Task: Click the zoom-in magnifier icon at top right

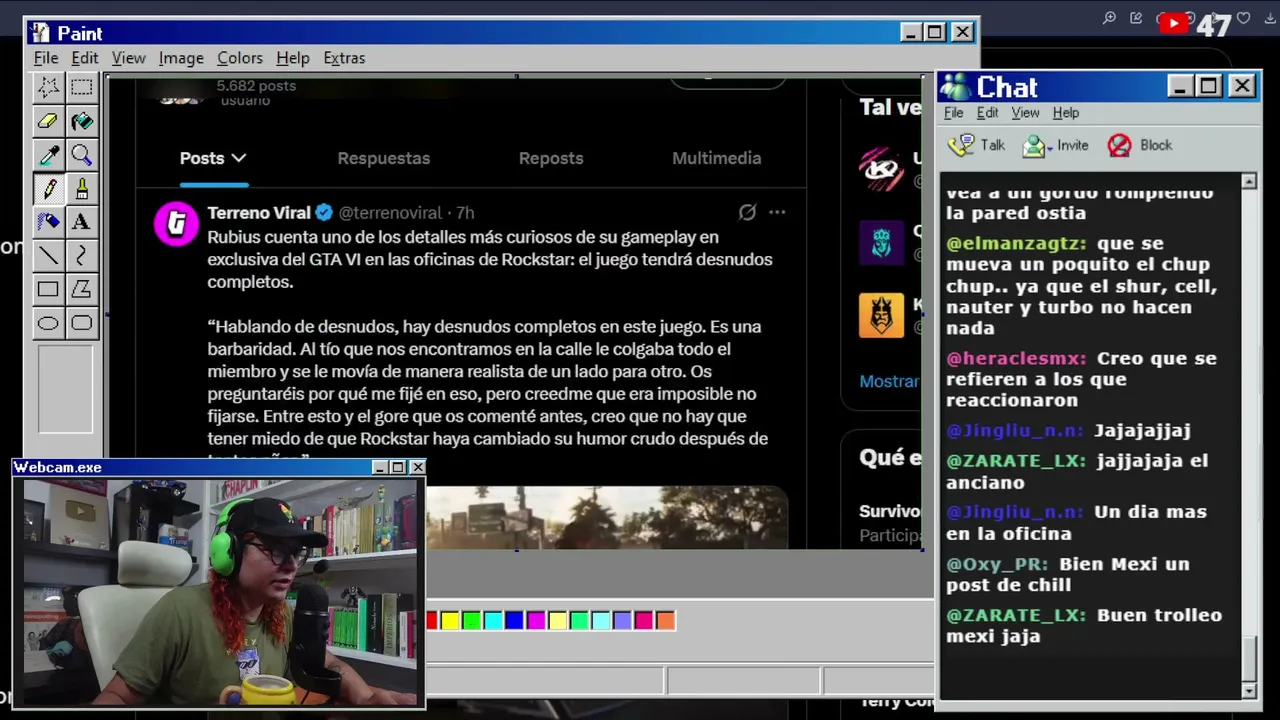Action: pos(1109,18)
